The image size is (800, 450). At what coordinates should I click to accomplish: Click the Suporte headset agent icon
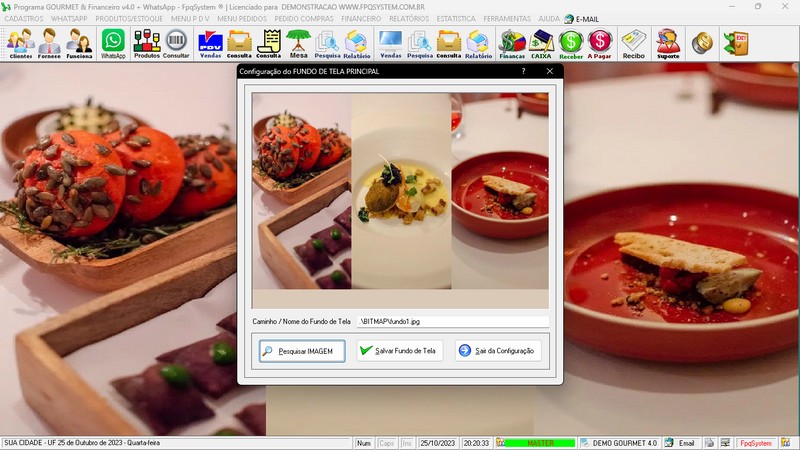pos(668,44)
